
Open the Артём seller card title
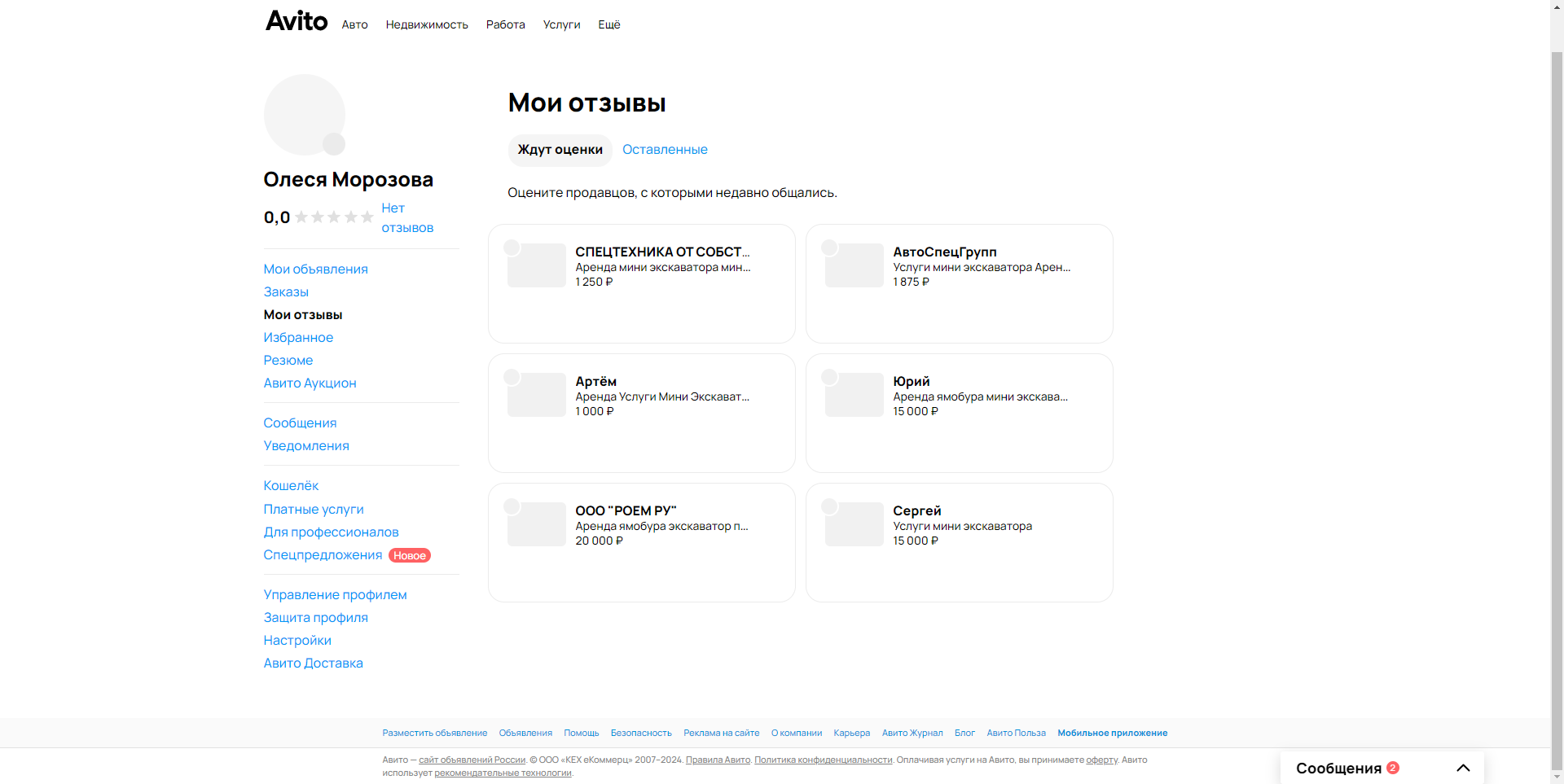point(595,382)
